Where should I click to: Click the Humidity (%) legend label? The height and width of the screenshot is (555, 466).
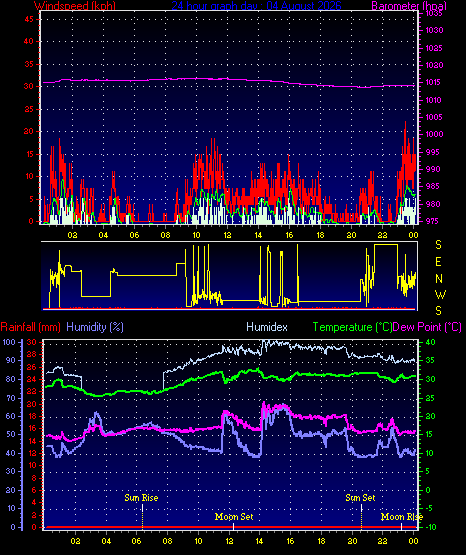pyautogui.click(x=95, y=327)
